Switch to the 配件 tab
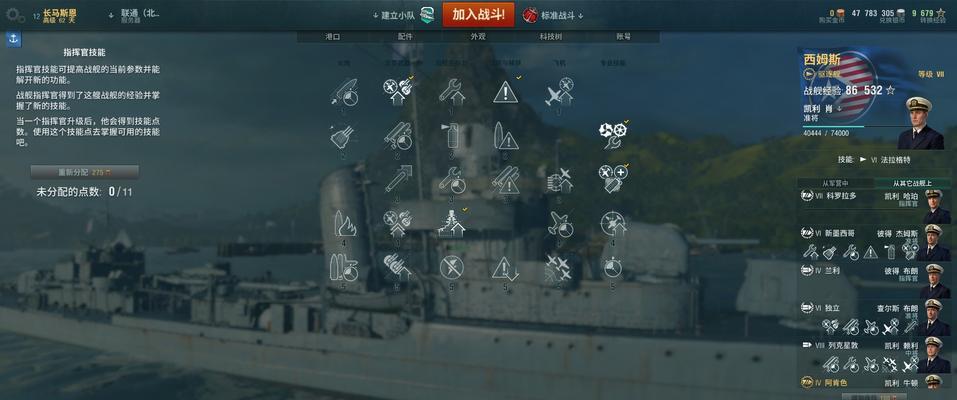The image size is (957, 400). 405,37
